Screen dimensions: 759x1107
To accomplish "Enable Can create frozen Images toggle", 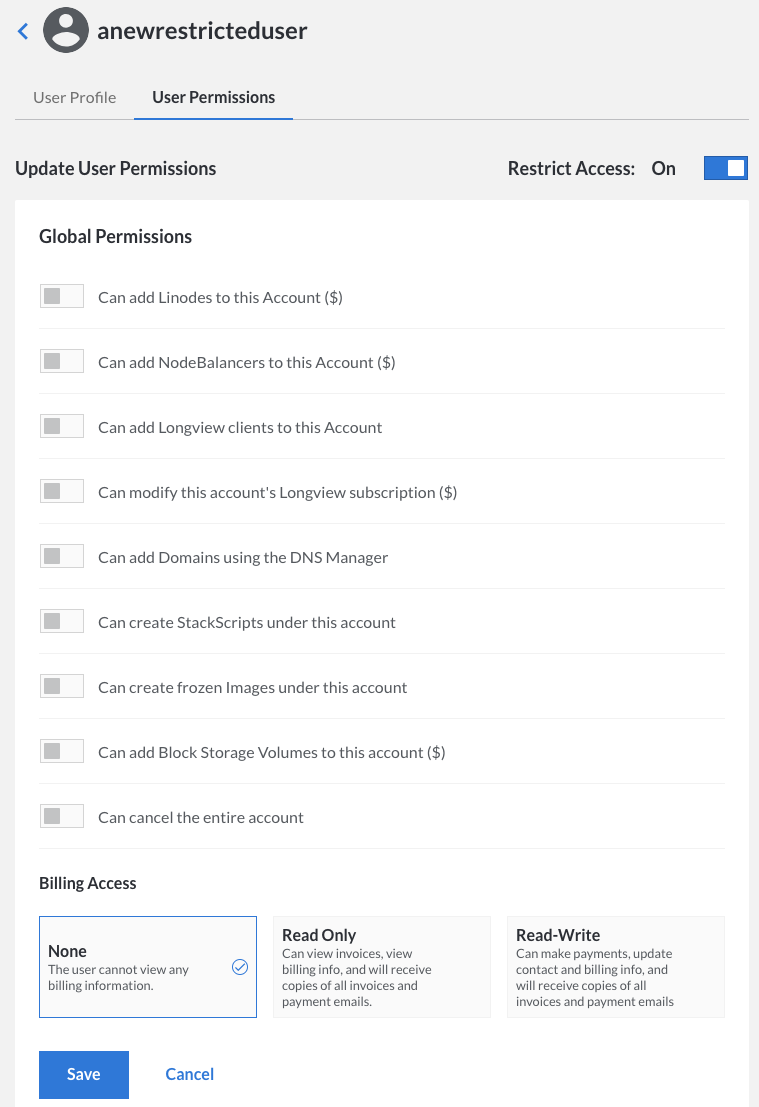I will click(x=61, y=687).
